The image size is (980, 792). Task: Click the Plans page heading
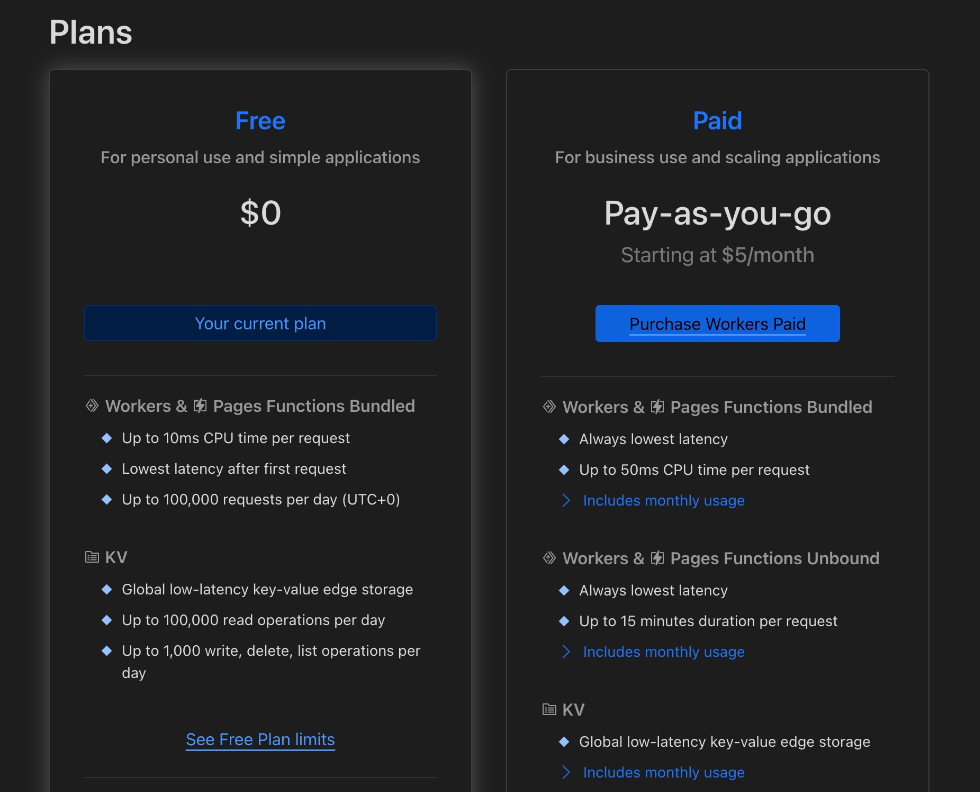91,33
